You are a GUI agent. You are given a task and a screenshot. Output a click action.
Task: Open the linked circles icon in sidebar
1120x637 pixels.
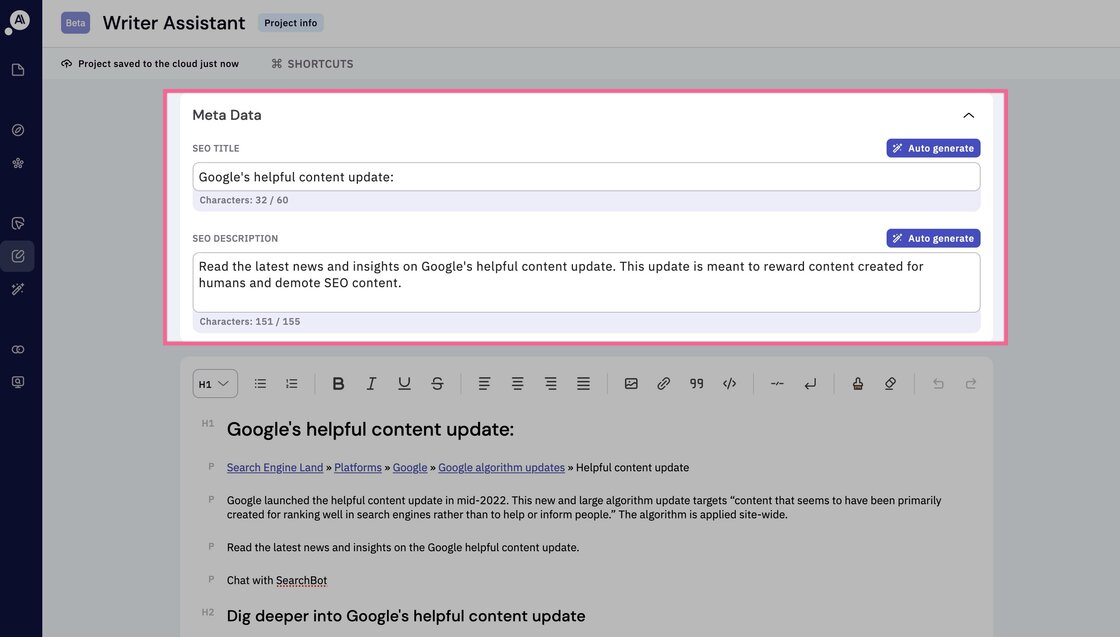(x=18, y=349)
